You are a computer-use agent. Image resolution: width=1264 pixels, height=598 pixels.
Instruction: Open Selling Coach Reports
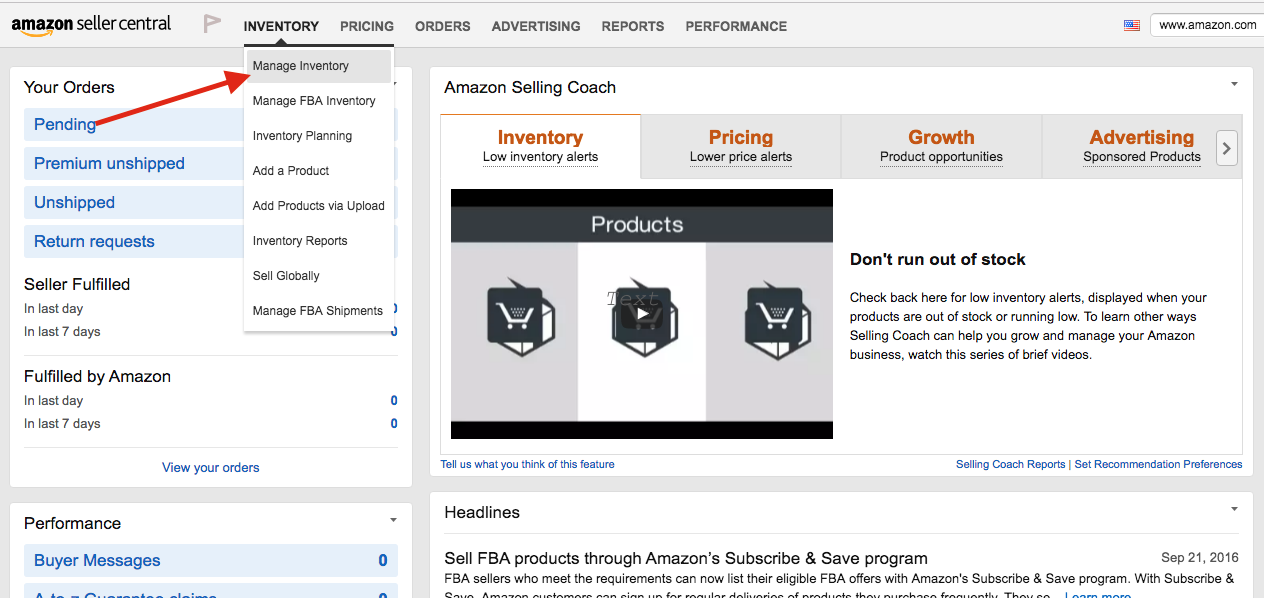[x=1010, y=463]
